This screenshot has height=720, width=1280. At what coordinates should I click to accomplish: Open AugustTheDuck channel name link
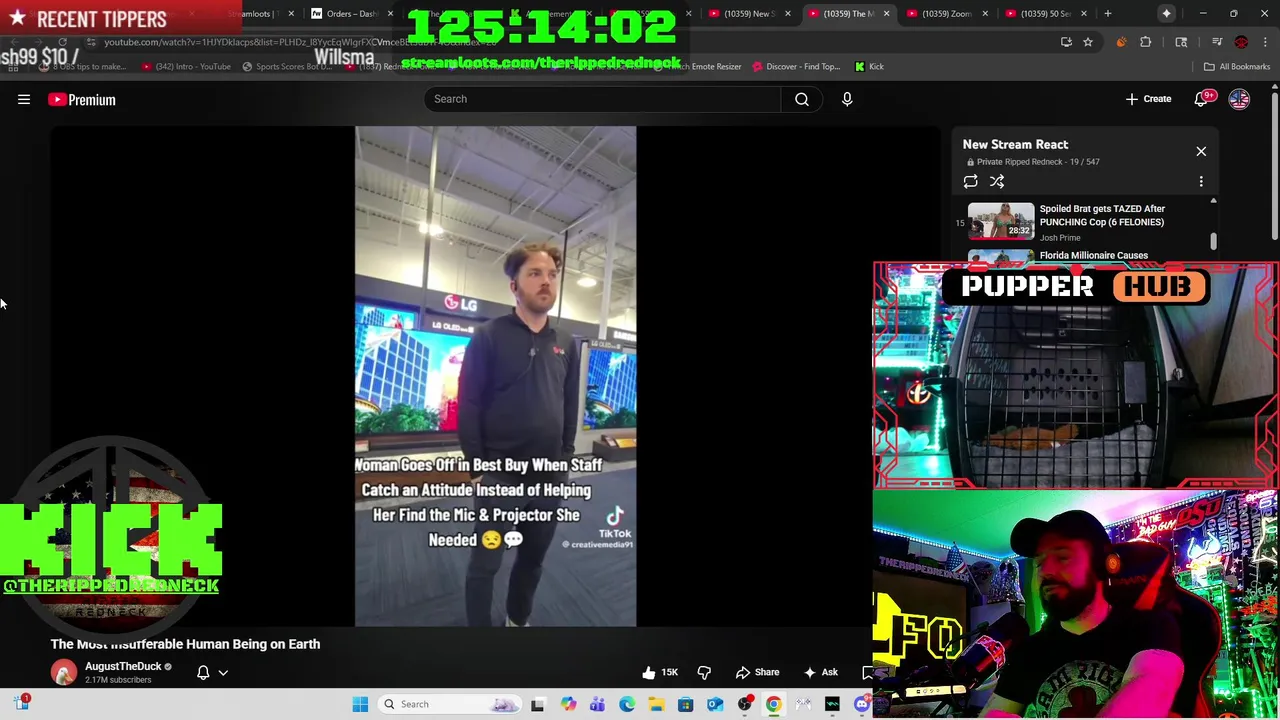click(123, 666)
